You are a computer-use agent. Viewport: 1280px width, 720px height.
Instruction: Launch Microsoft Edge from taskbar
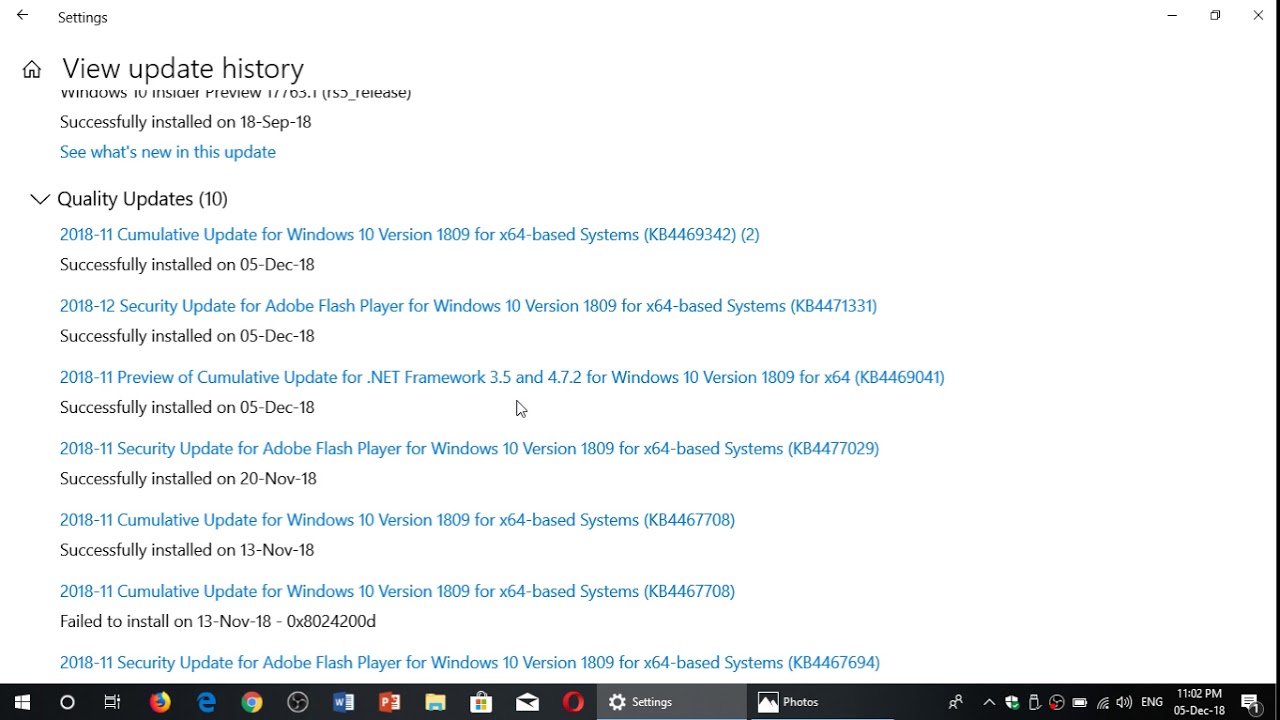pyautogui.click(x=206, y=702)
